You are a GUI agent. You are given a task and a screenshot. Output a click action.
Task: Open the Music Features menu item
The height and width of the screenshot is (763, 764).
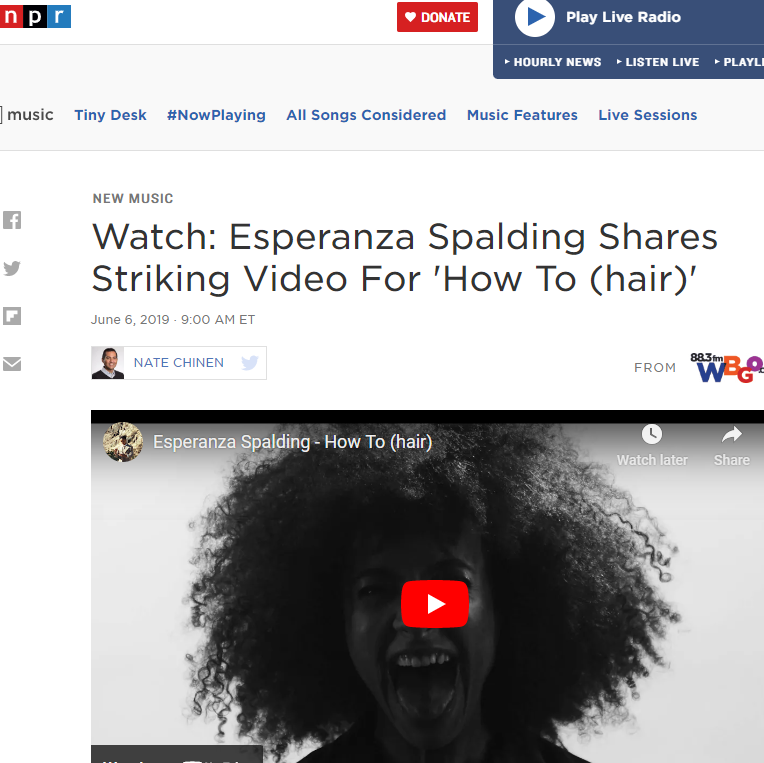pos(522,115)
